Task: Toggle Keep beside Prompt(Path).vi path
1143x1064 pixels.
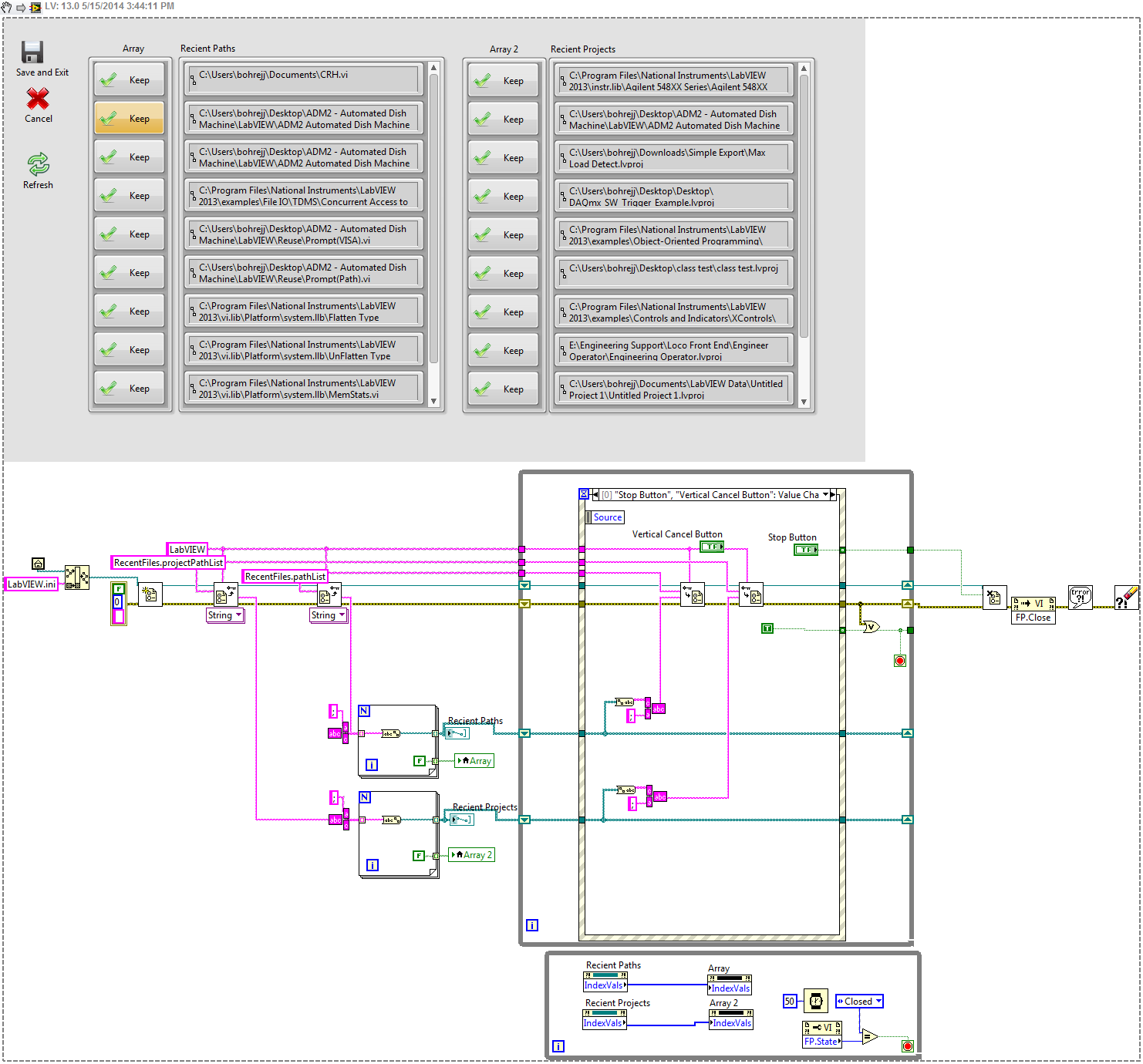Action: (130, 272)
